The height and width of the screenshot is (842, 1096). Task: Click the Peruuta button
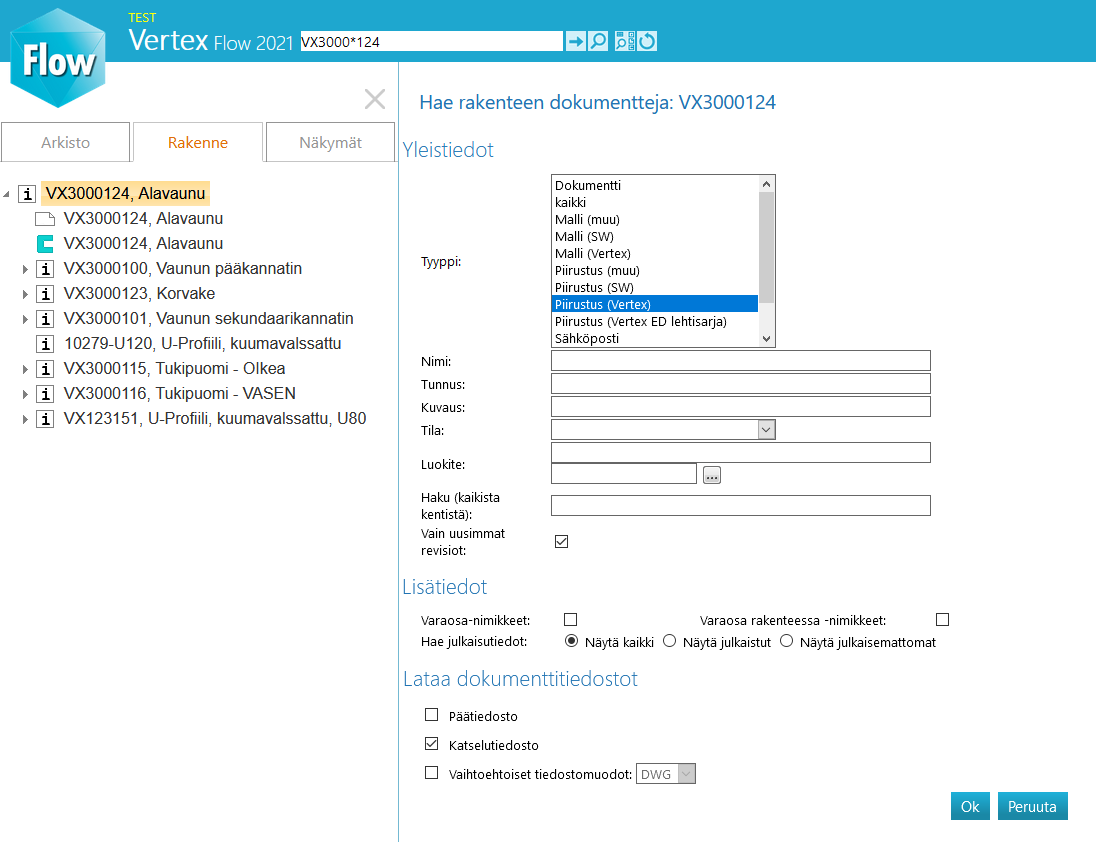pos(1032,807)
